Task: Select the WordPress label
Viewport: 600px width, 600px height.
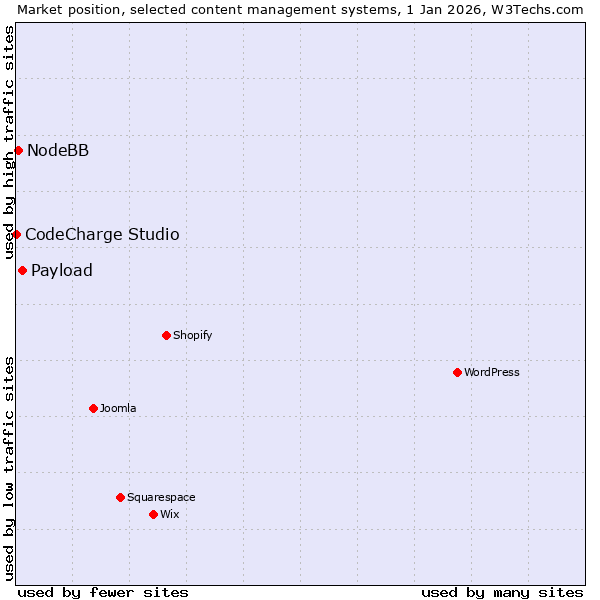Action: (492, 372)
